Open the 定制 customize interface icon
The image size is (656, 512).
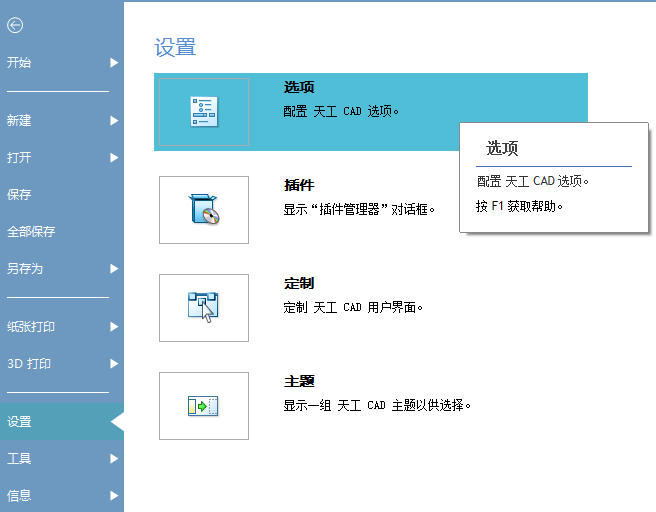[x=204, y=307]
